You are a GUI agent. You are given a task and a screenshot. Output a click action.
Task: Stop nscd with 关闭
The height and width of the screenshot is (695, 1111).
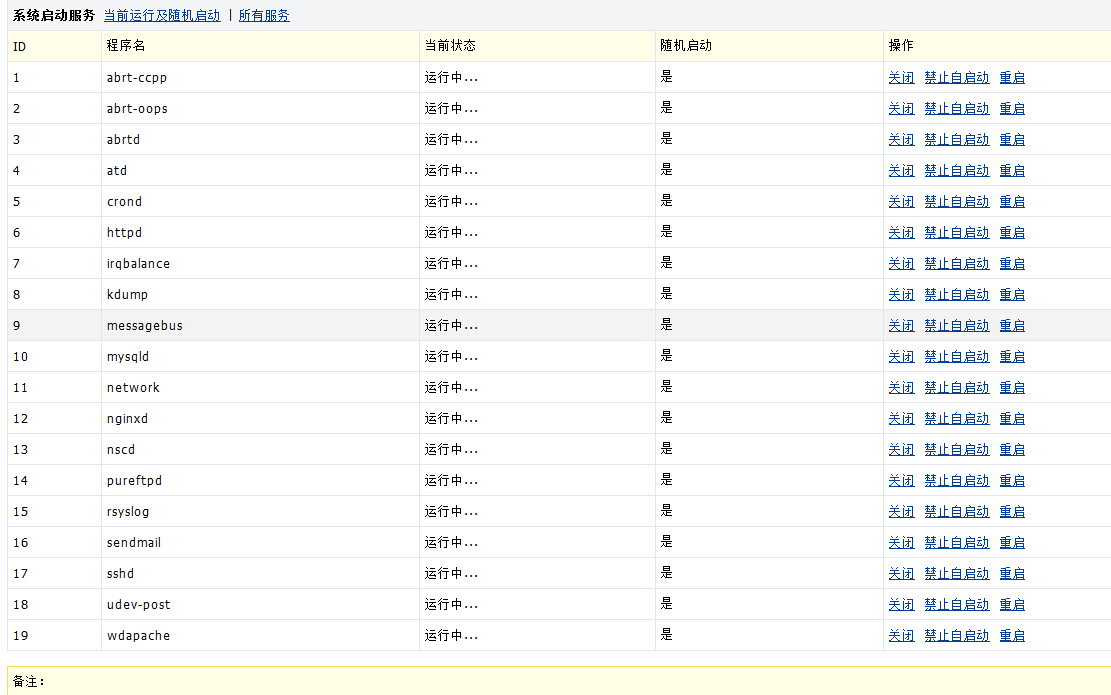[x=901, y=450]
